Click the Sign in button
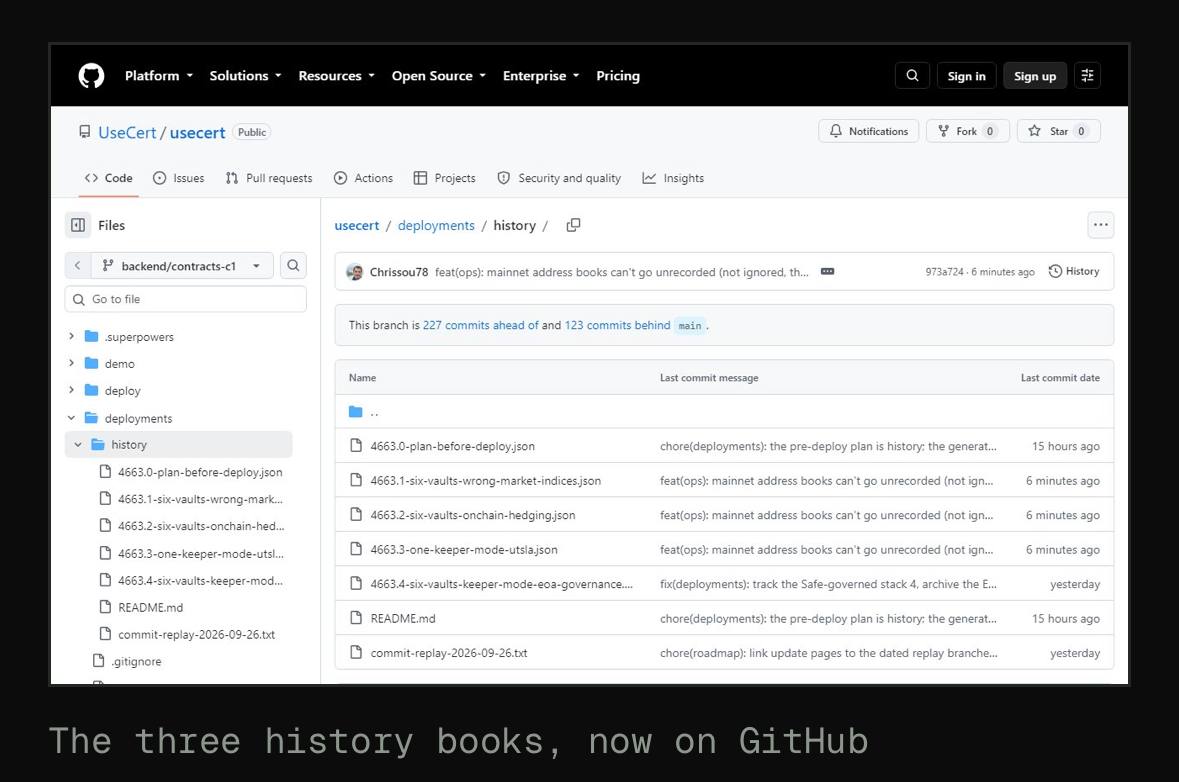The height and width of the screenshot is (782, 1179). 966,76
